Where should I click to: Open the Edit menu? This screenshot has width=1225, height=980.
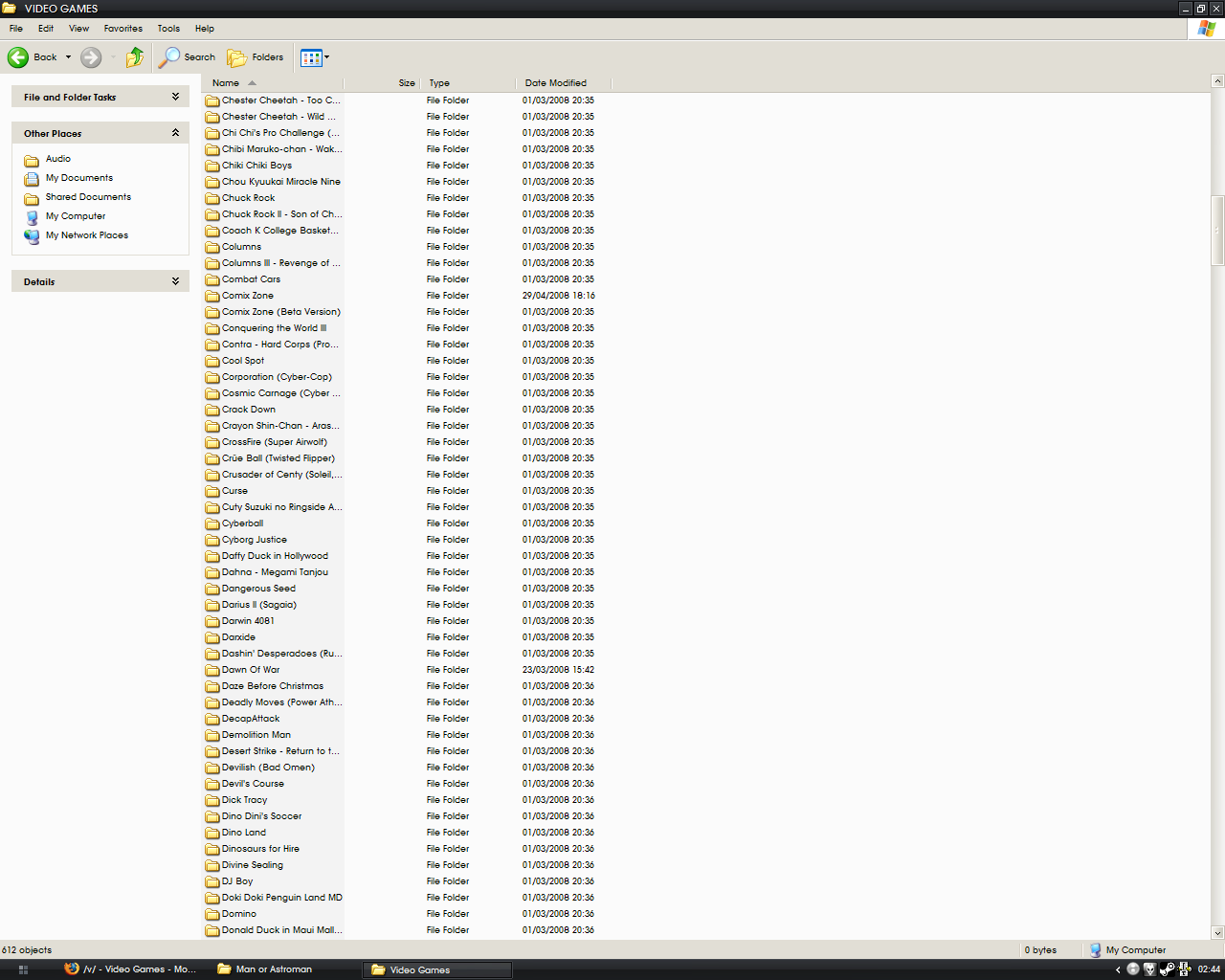tap(46, 29)
